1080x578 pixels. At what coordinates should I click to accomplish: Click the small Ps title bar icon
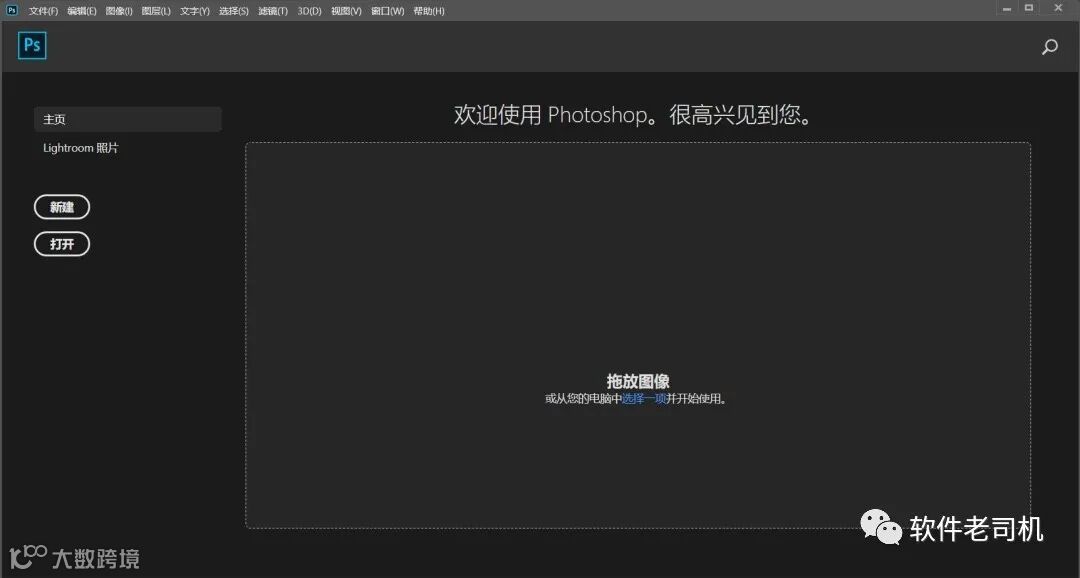tap(12, 10)
